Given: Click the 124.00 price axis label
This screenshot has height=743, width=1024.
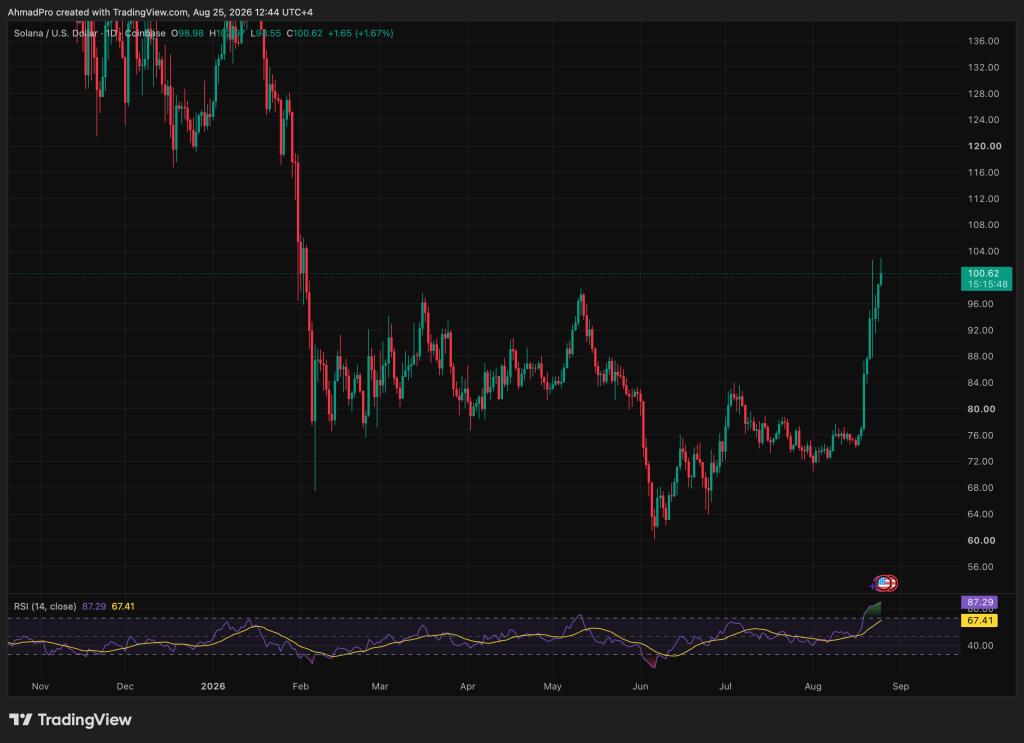Looking at the screenshot, I should click(983, 119).
